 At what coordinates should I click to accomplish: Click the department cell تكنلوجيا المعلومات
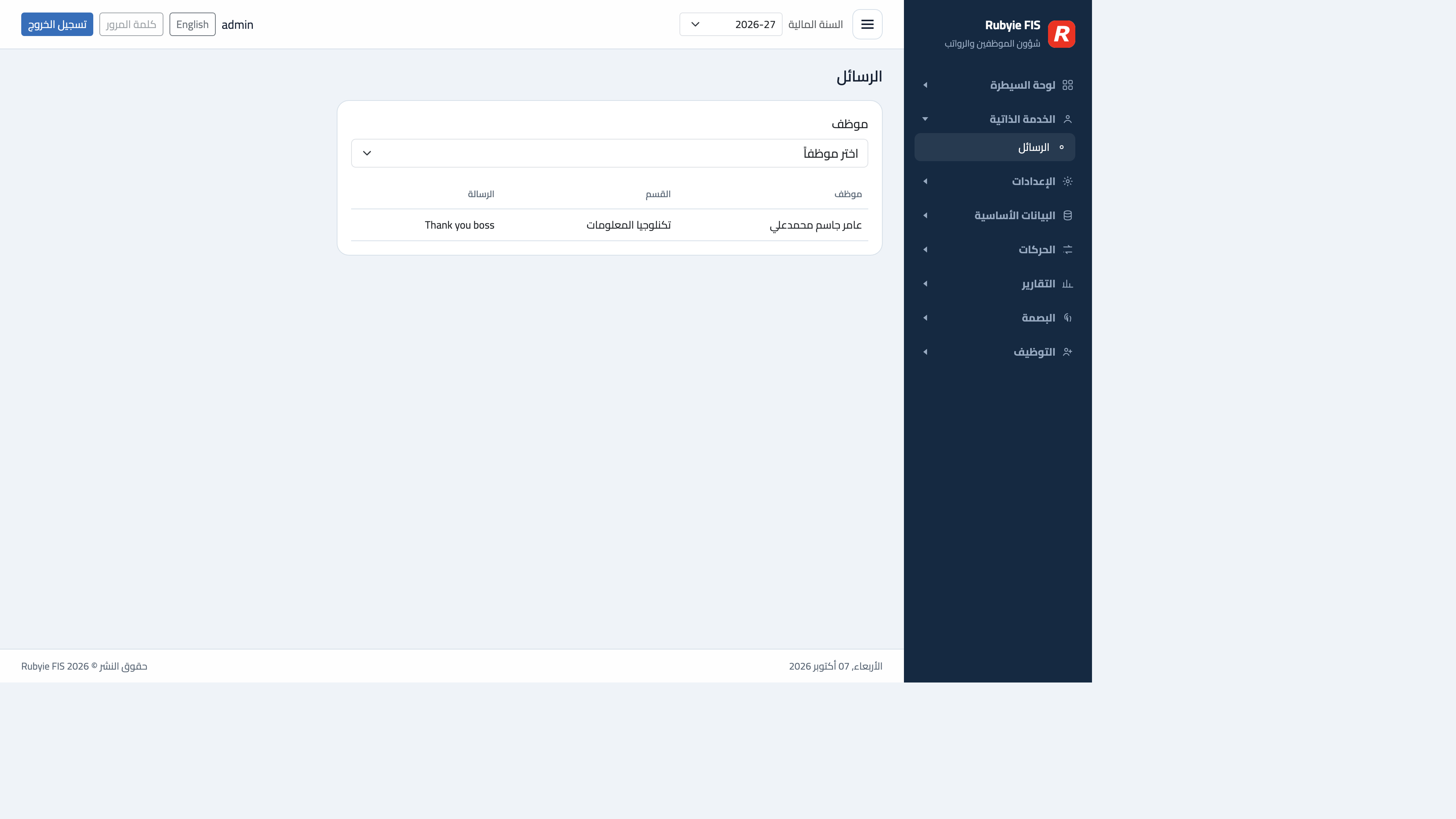(629, 225)
